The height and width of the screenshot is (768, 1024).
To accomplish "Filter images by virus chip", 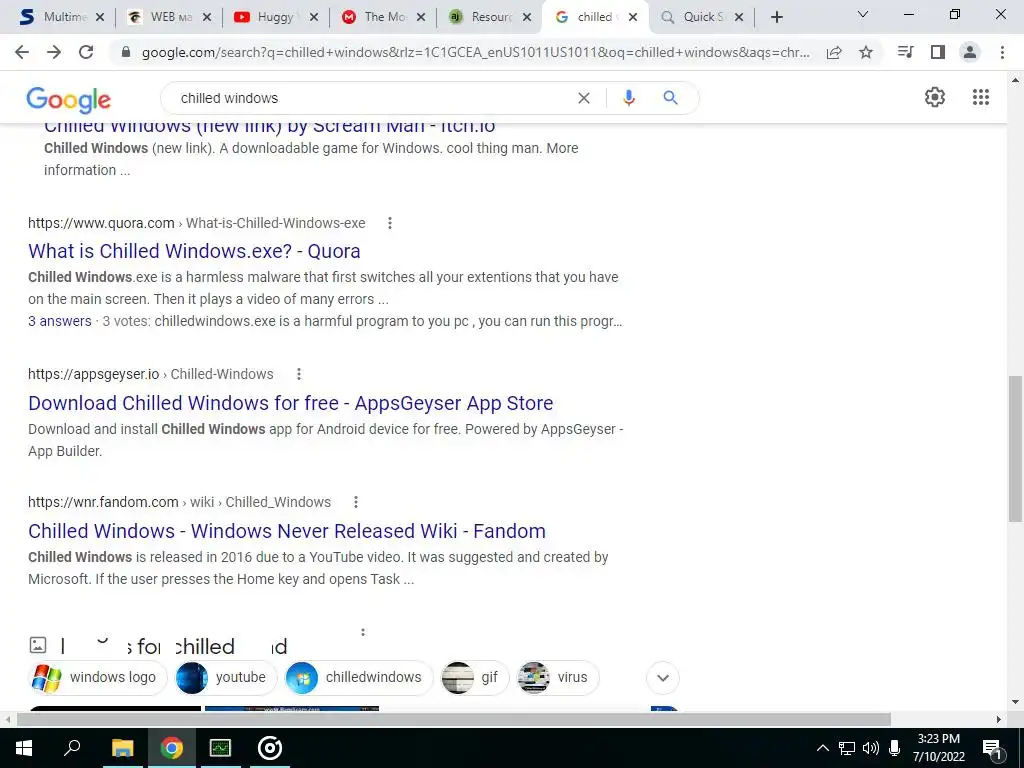I will [557, 677].
